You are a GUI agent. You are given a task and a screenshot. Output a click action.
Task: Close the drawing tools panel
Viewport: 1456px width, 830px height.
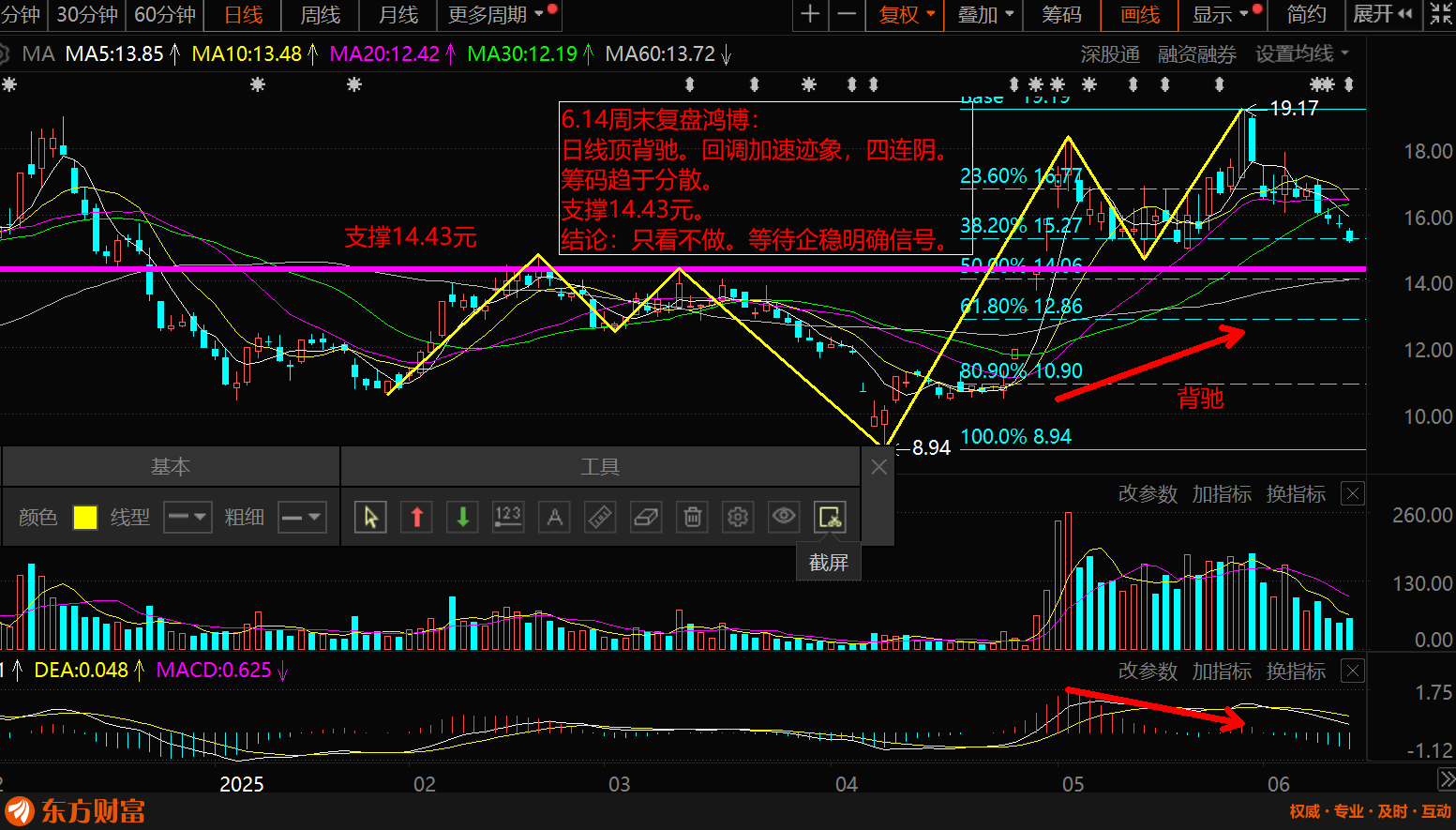[878, 466]
